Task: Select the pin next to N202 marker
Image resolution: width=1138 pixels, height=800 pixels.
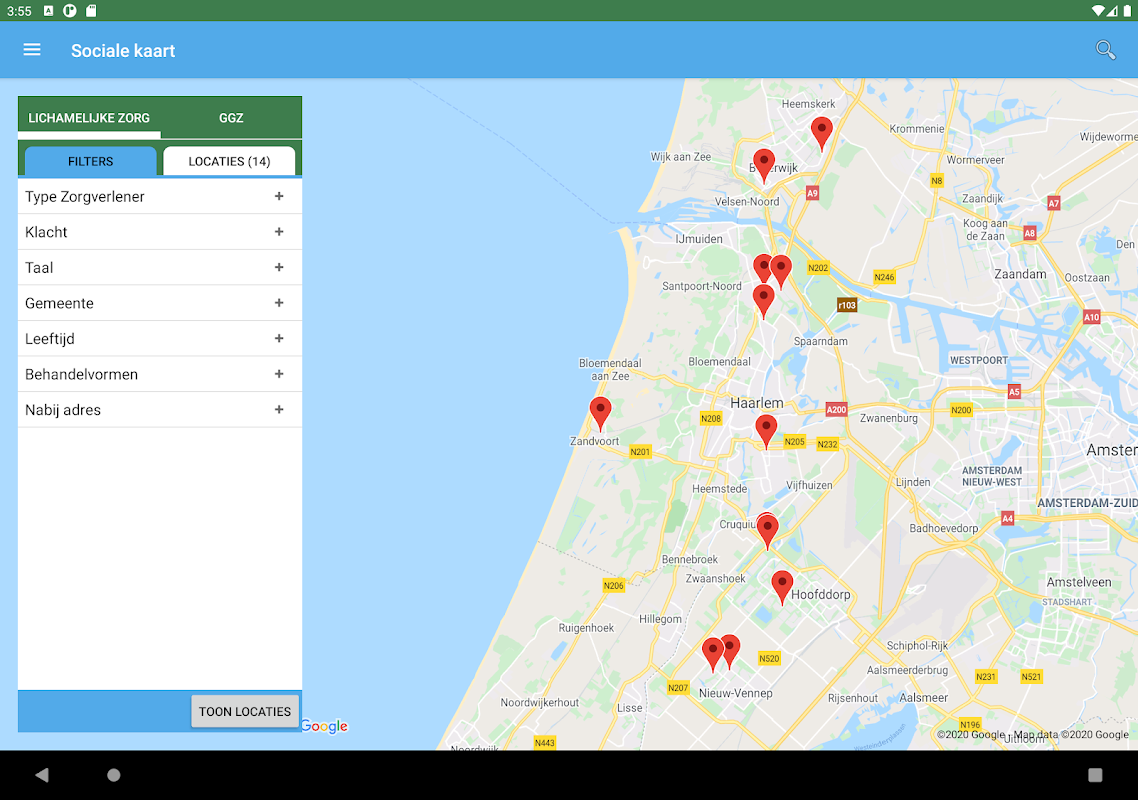Action: click(781, 272)
